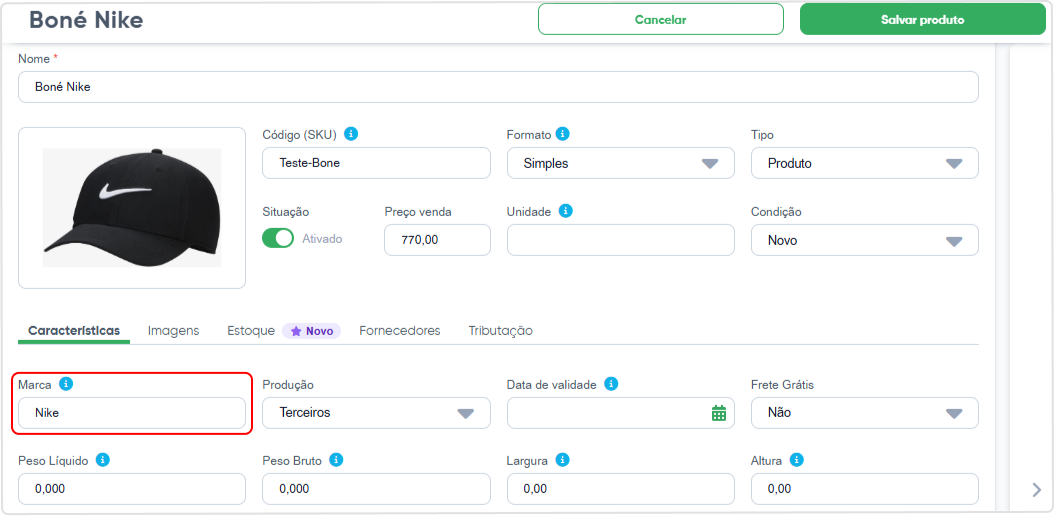Open the calendar icon in Data de validade
This screenshot has height=516, width=1054.
(719, 413)
